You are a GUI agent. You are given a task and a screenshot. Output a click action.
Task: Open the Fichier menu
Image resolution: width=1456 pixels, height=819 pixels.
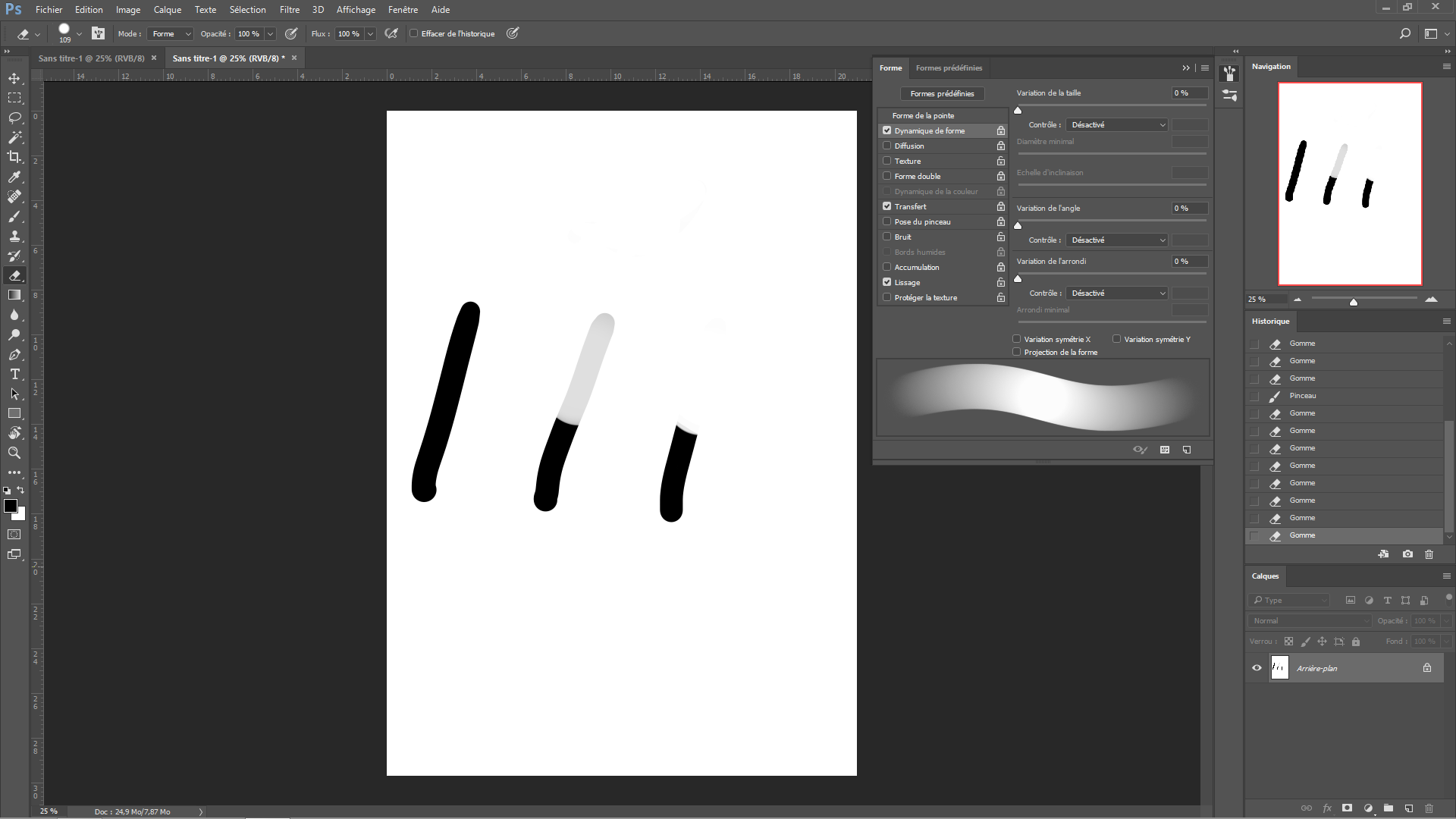(49, 10)
